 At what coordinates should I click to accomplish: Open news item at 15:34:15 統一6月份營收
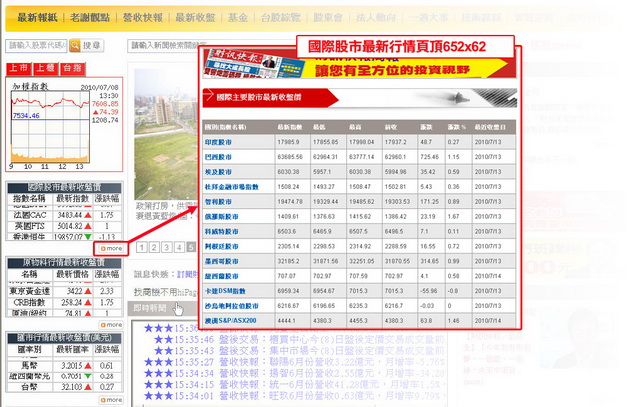point(295,385)
